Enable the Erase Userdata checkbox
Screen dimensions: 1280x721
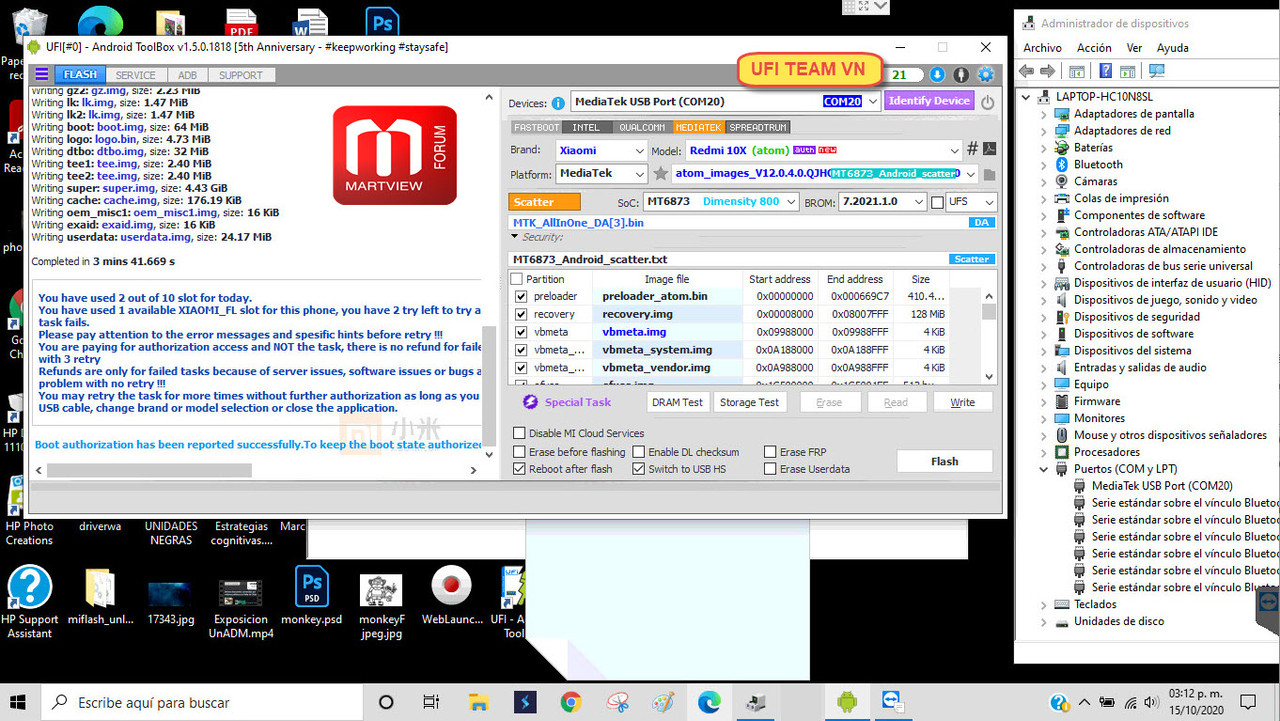pyautogui.click(x=770, y=469)
